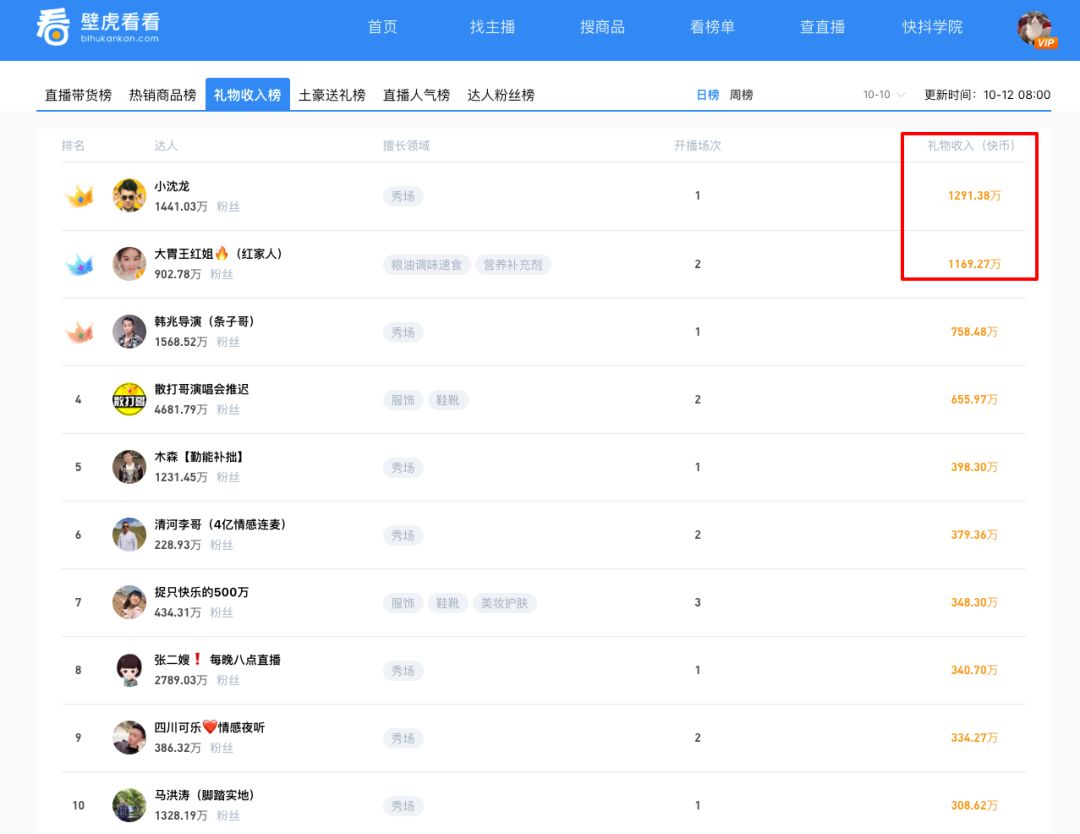Open the 快抖学院 navigation menu item
Viewport: 1080px width, 834px height.
(x=931, y=28)
